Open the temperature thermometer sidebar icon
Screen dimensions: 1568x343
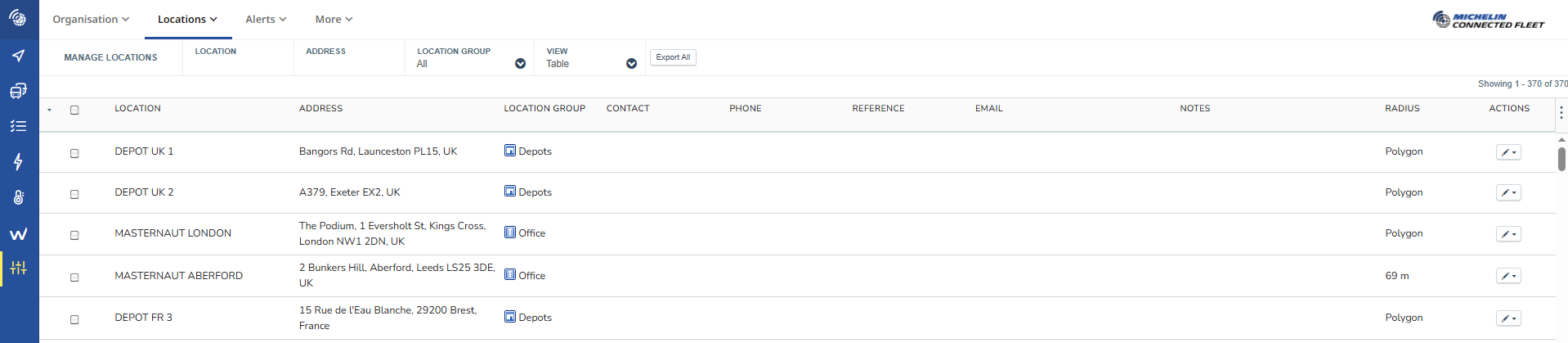point(18,197)
